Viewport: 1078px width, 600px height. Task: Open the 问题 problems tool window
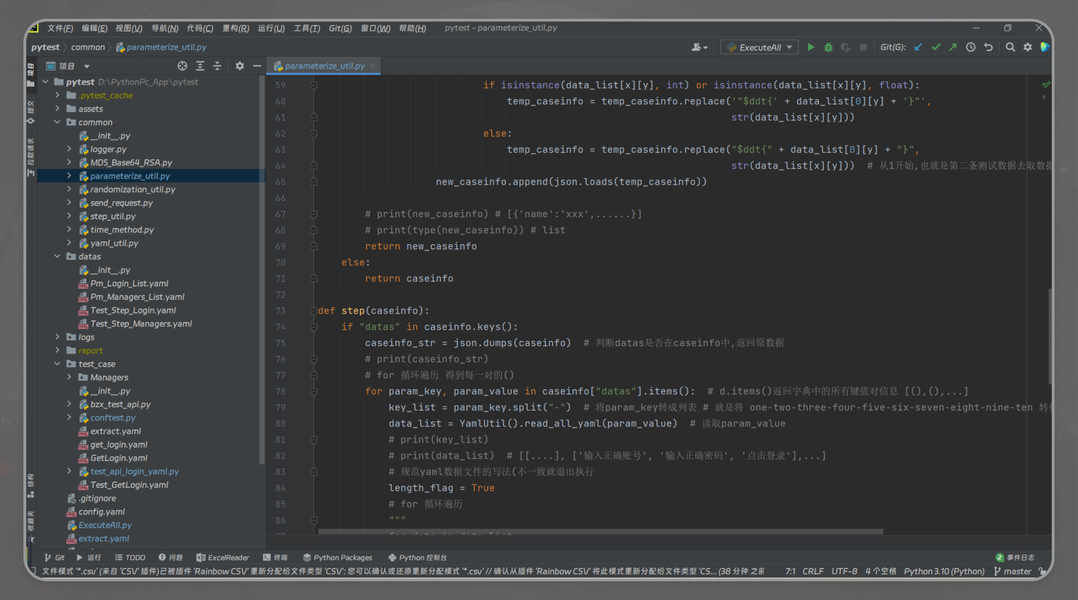pos(170,557)
